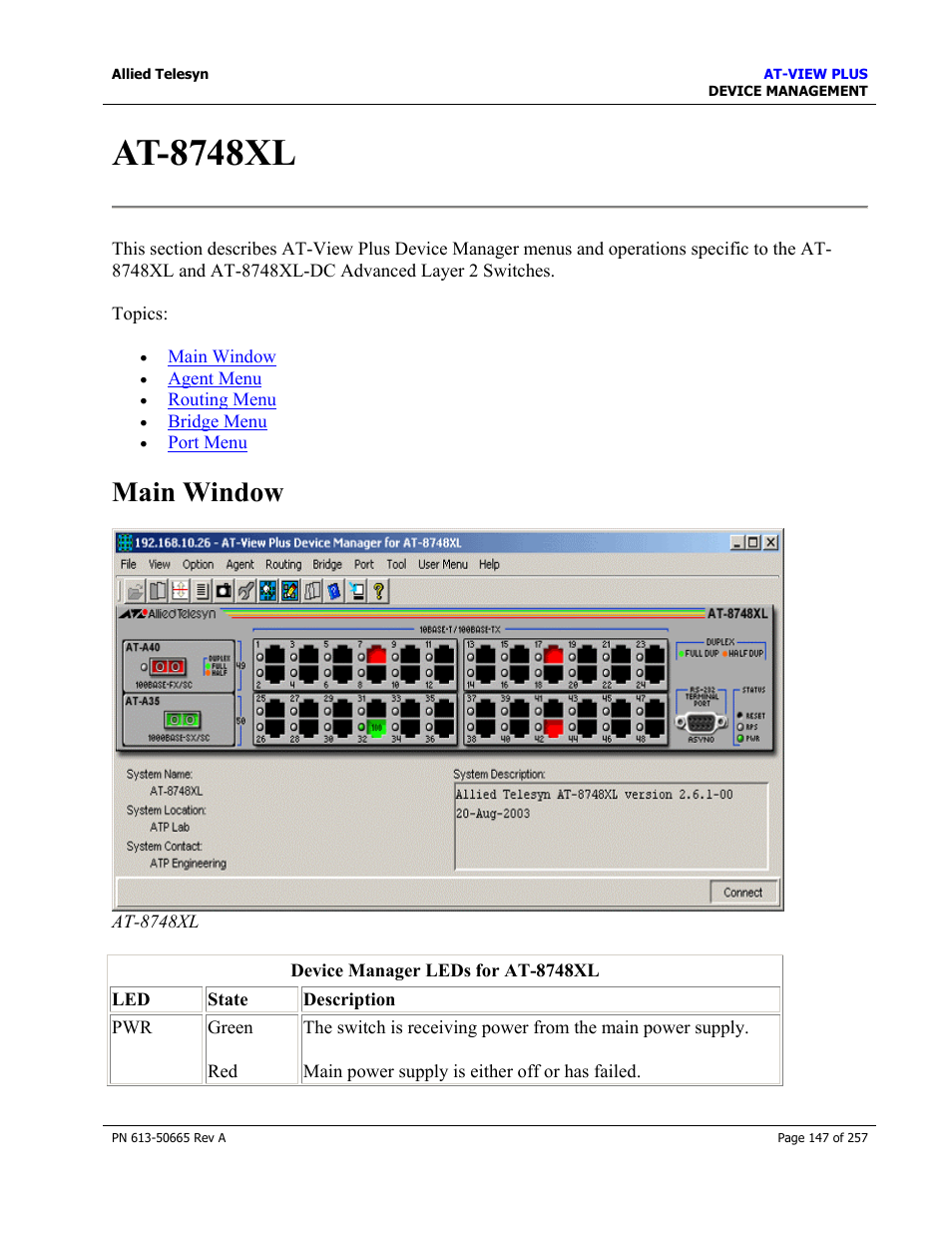
Task: Select red port 7 on the switch
Action: (376, 656)
